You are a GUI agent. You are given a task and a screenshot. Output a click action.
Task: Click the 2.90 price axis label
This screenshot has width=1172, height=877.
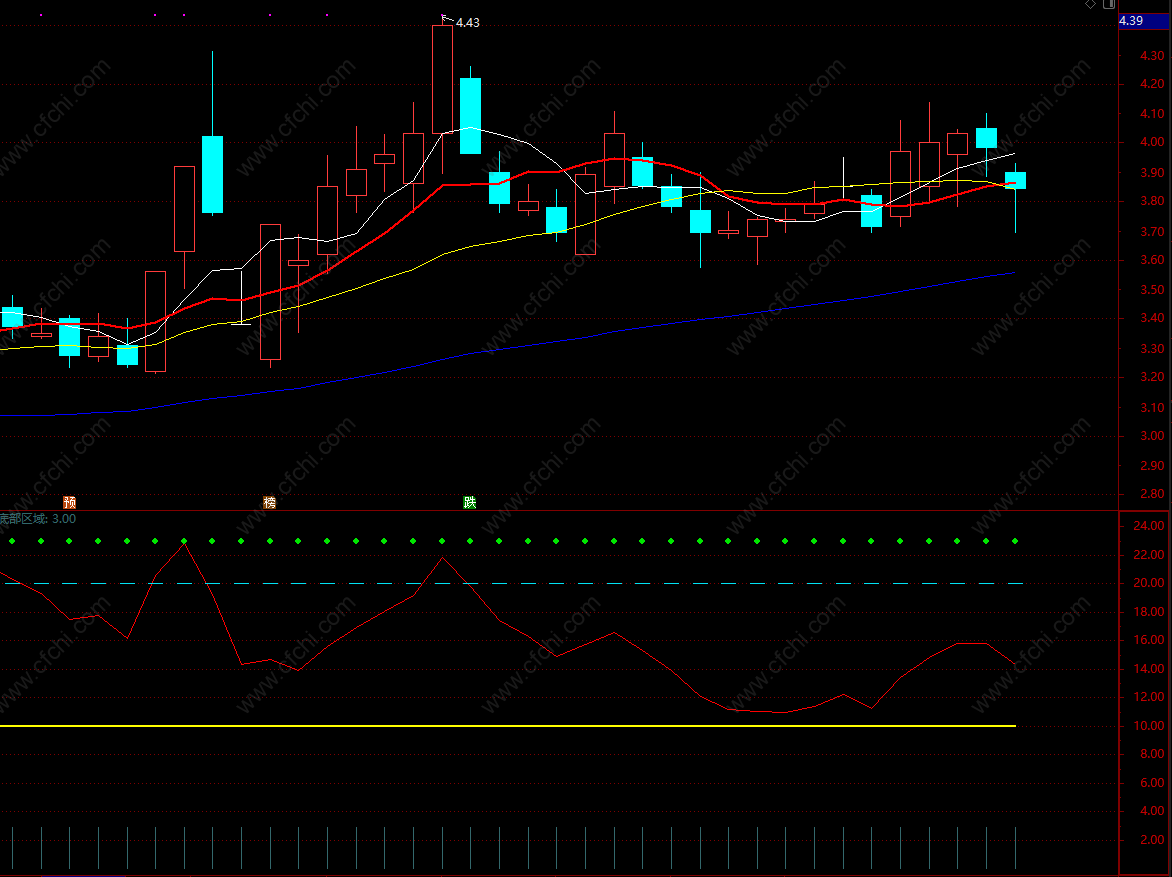click(1152, 465)
